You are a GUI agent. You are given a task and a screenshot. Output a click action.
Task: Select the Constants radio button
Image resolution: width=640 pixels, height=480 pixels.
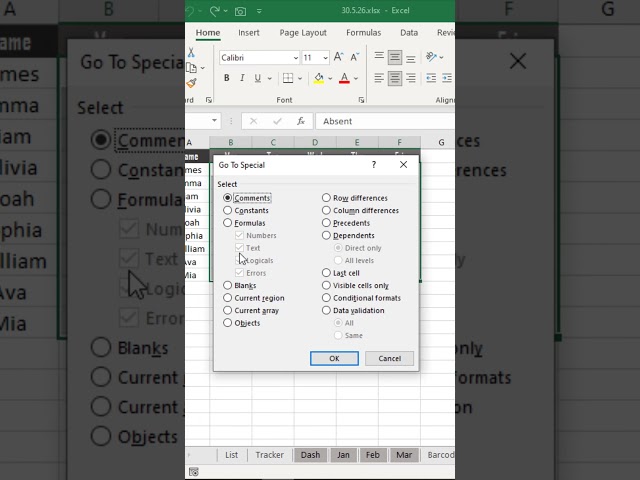[x=228, y=211]
